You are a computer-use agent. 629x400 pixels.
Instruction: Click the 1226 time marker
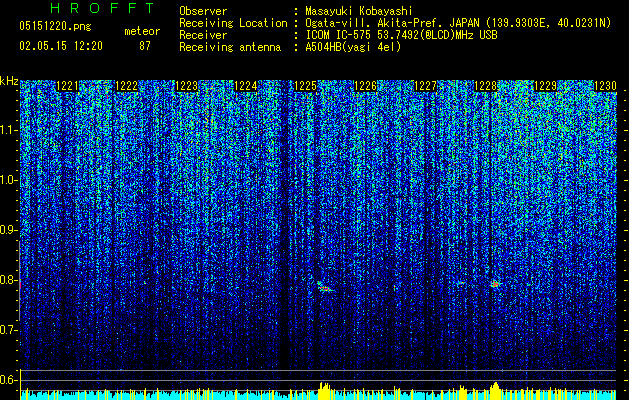366,86
